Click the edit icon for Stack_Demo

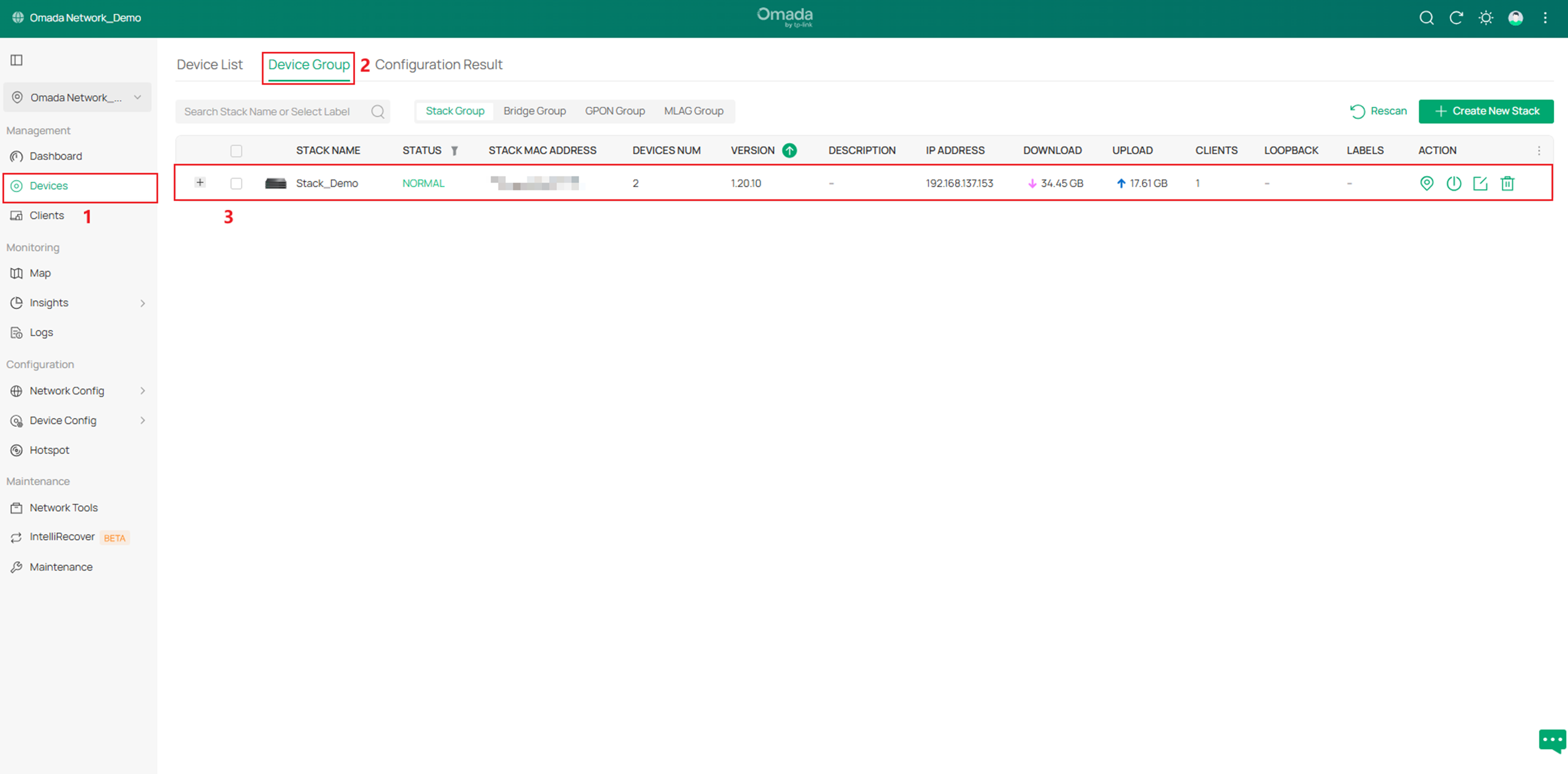tap(1481, 183)
